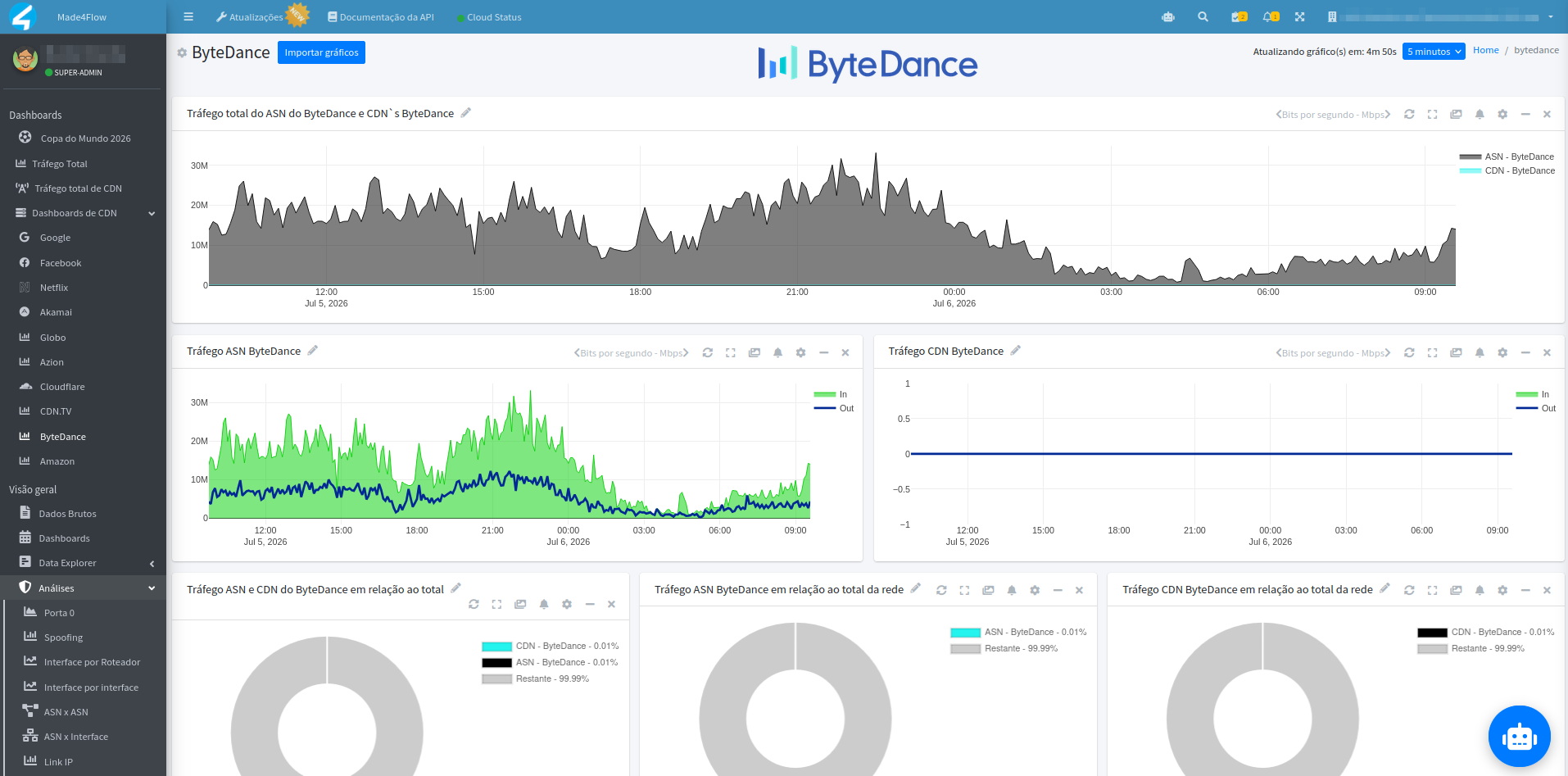Go to Home breadcrumb link
This screenshot has width=1568, height=776.
(x=1485, y=50)
